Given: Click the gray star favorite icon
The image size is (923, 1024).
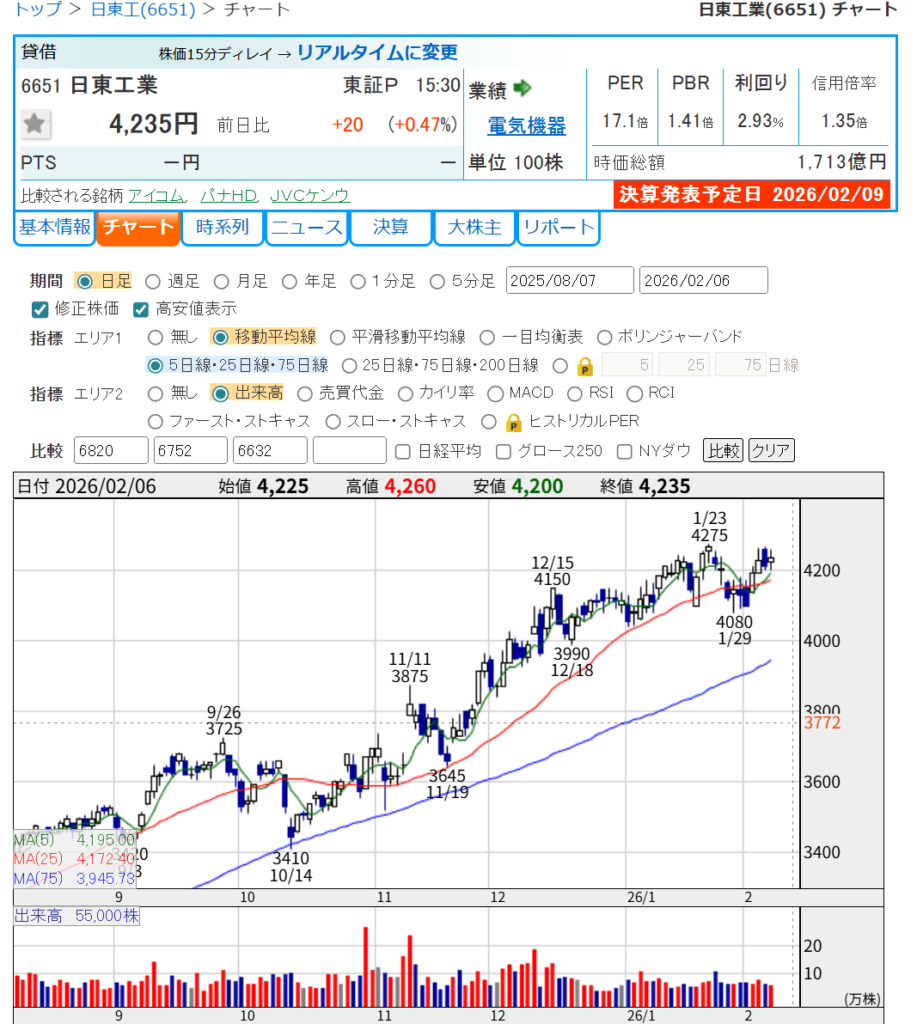Looking at the screenshot, I should (36, 124).
